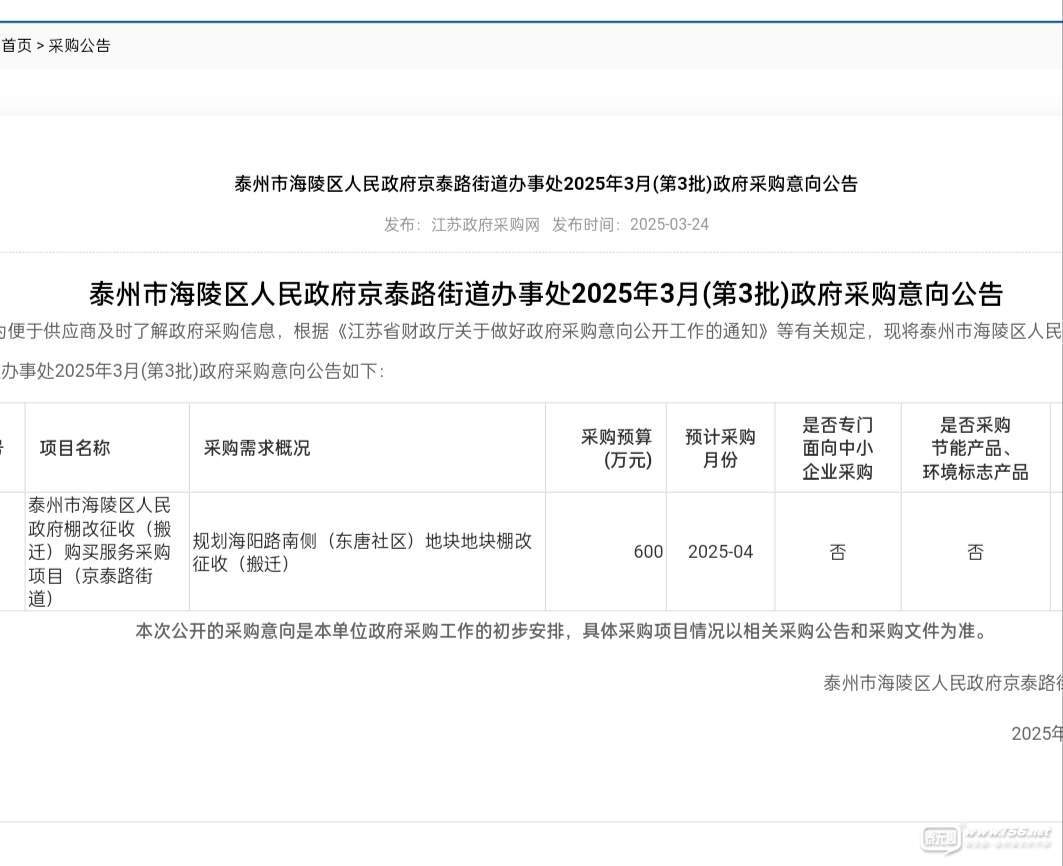This screenshot has width=1063, height=866.
Task: Click the 江苏政府采购网 publisher text
Action: pos(485,224)
